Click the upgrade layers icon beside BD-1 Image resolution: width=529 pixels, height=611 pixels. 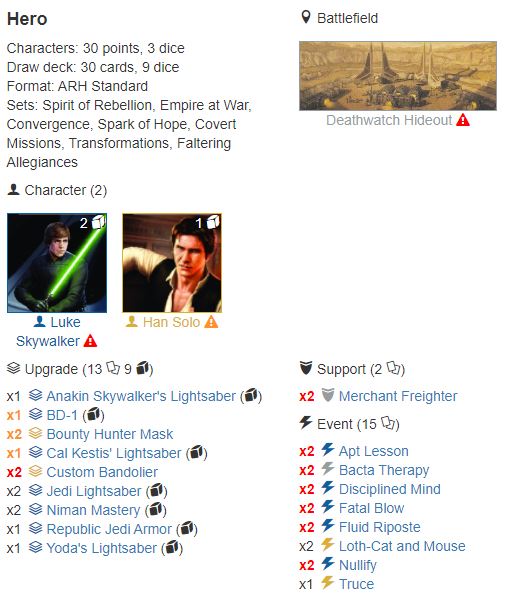coord(35,414)
